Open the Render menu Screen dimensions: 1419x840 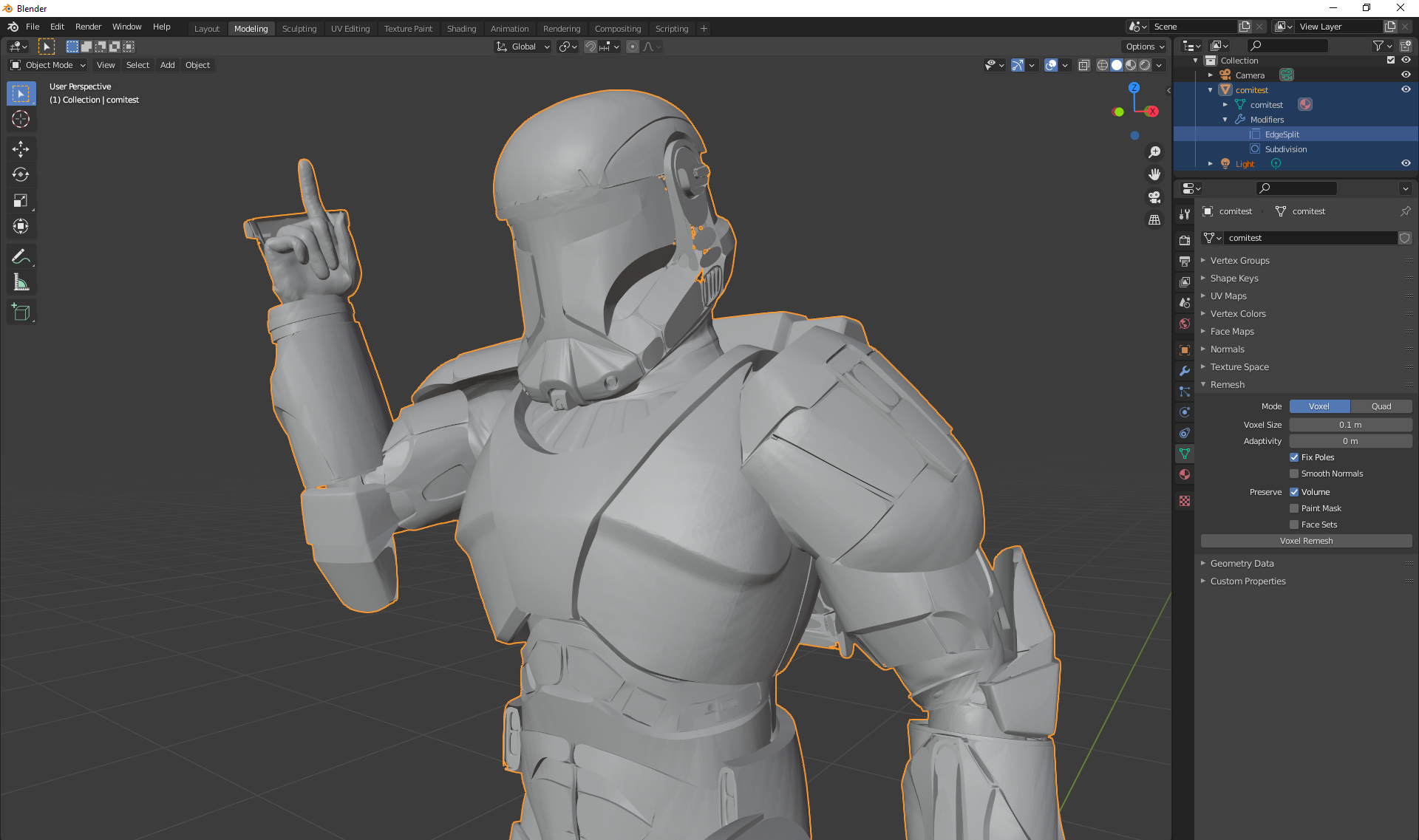point(88,27)
